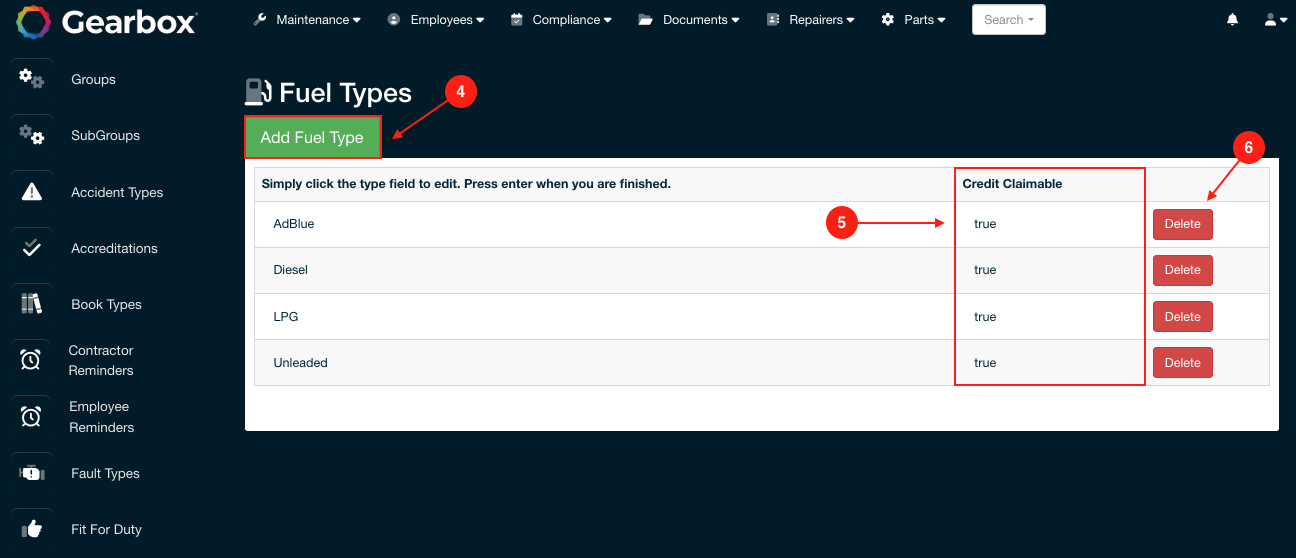
Task: Click the Groups gears icon in sidebar
Action: [x=32, y=79]
